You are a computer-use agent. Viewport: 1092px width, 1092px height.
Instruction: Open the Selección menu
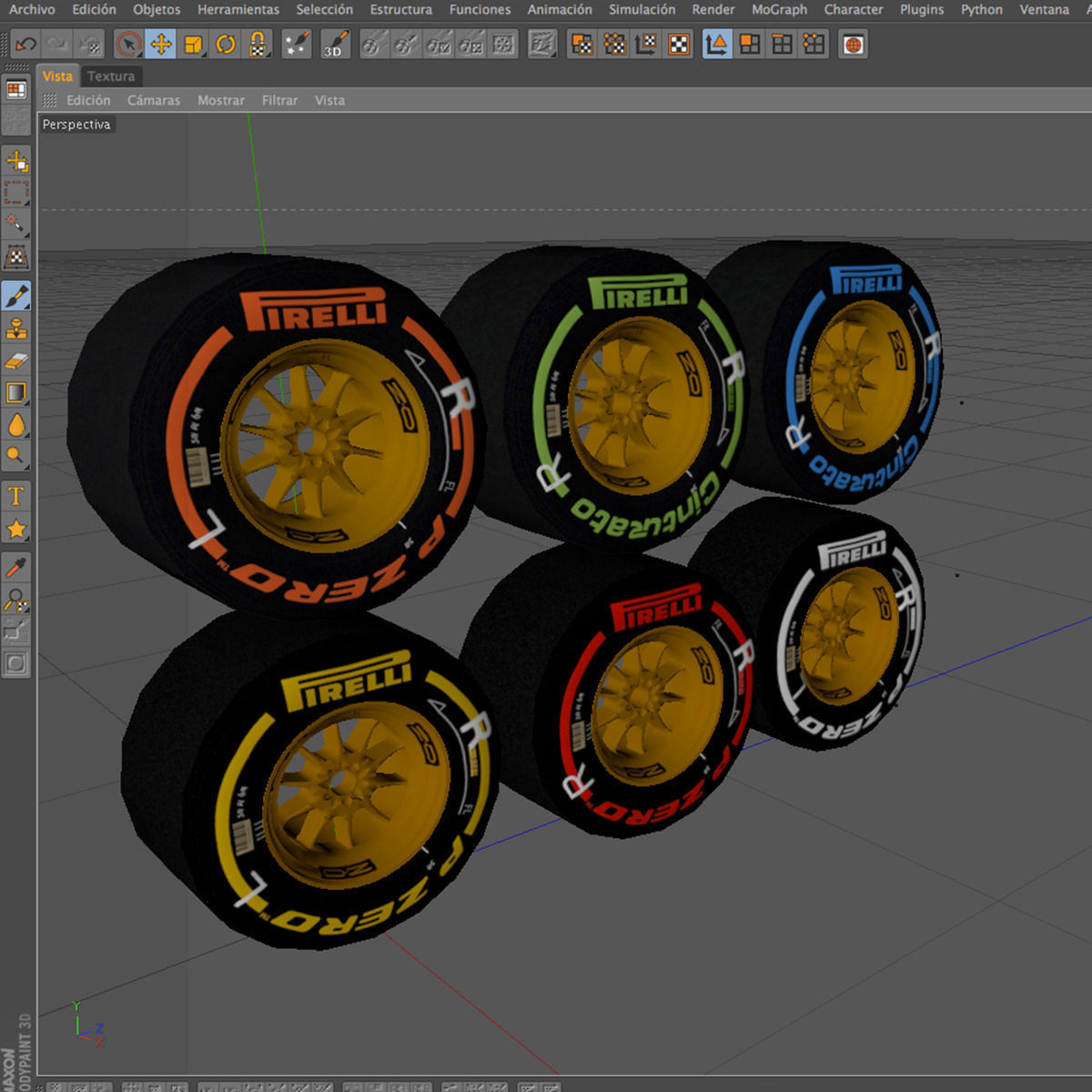click(324, 9)
